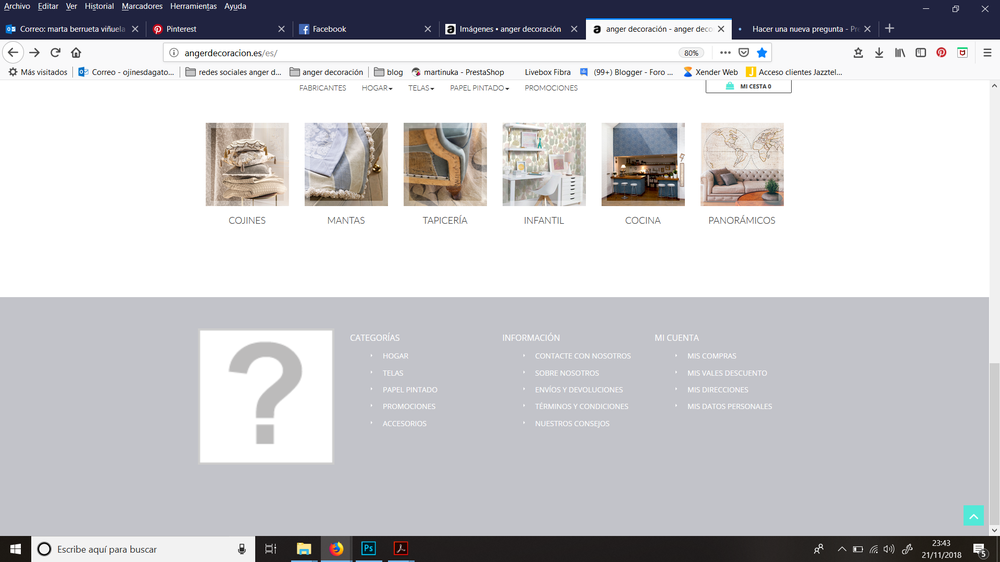The image size is (1000, 562).
Task: Click the Windows search box
Action: [143, 549]
